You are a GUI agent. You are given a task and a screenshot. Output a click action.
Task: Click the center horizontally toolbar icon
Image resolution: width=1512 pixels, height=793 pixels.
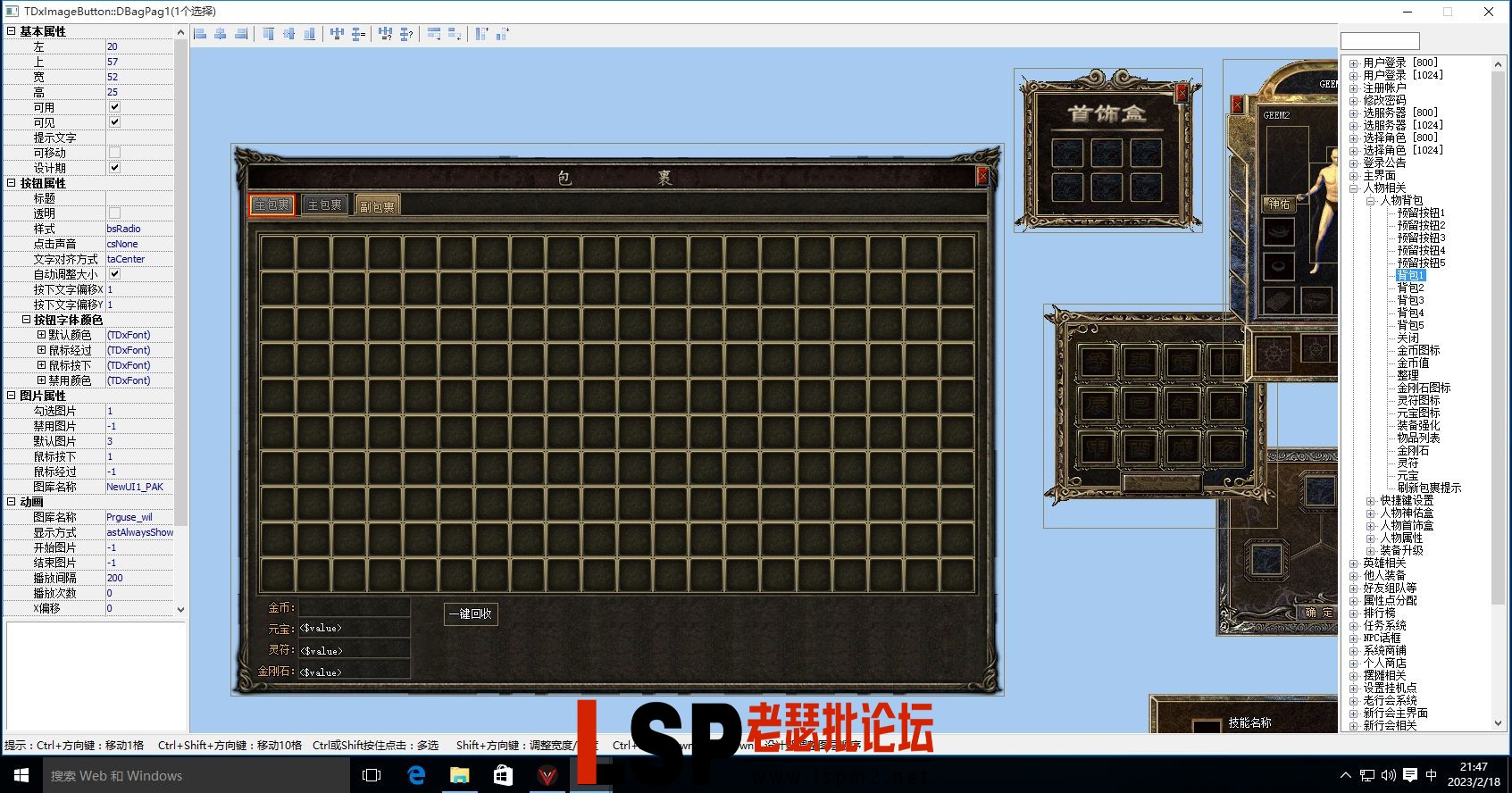(221, 34)
